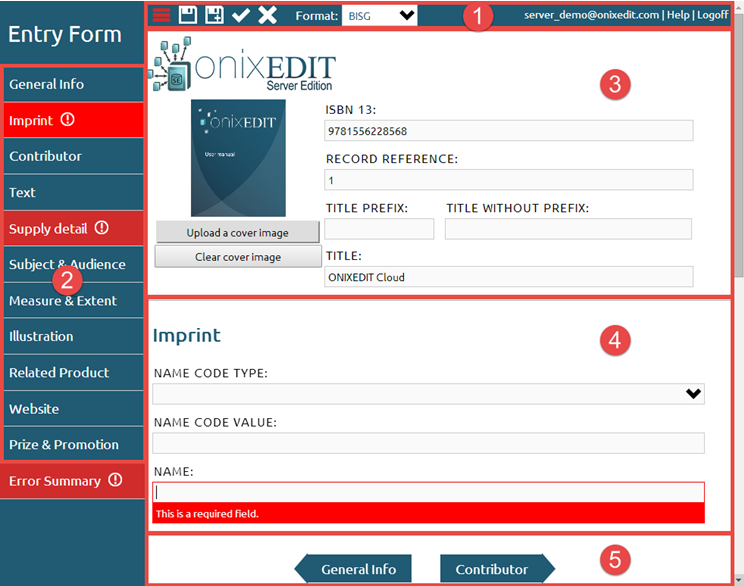Switch to the Supply detail tab
The height and width of the screenshot is (586, 744).
[x=74, y=229]
